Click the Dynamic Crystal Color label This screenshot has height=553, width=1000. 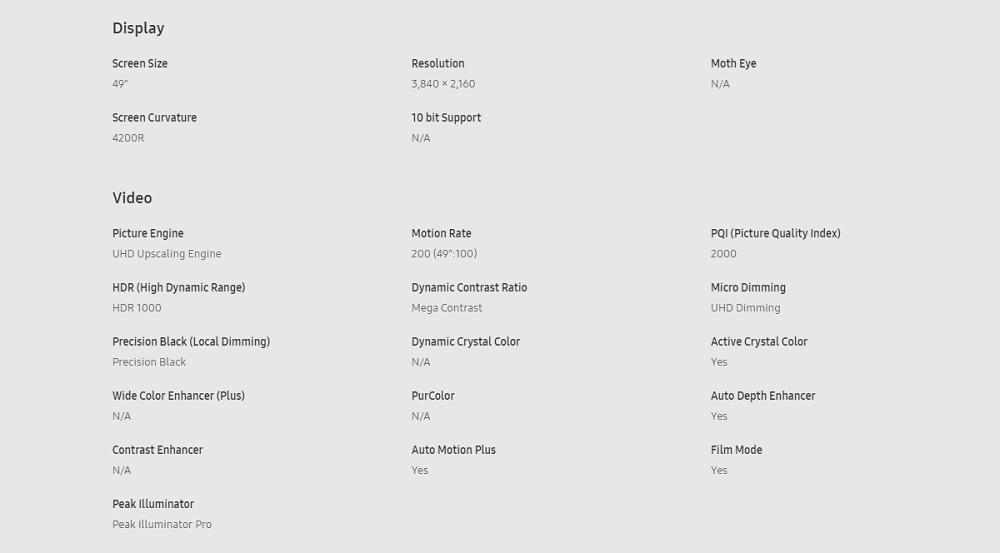(x=466, y=342)
